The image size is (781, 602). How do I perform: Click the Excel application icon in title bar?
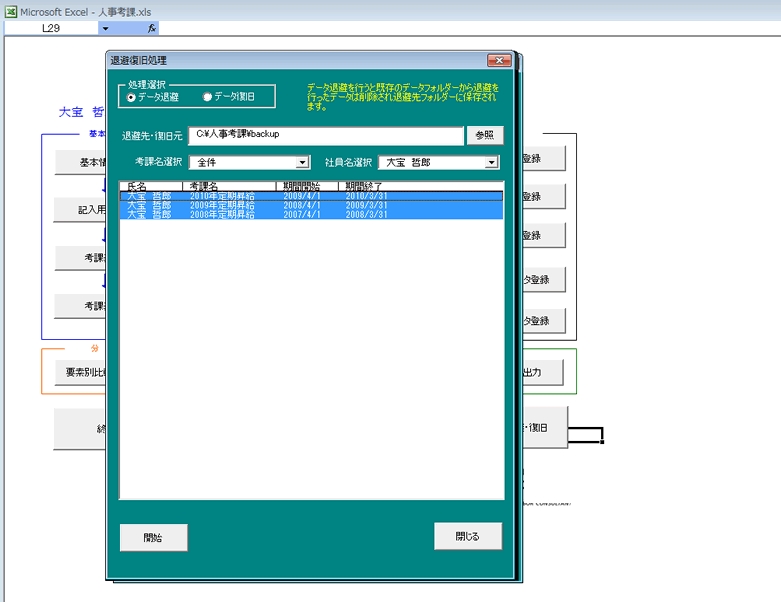[x=10, y=11]
